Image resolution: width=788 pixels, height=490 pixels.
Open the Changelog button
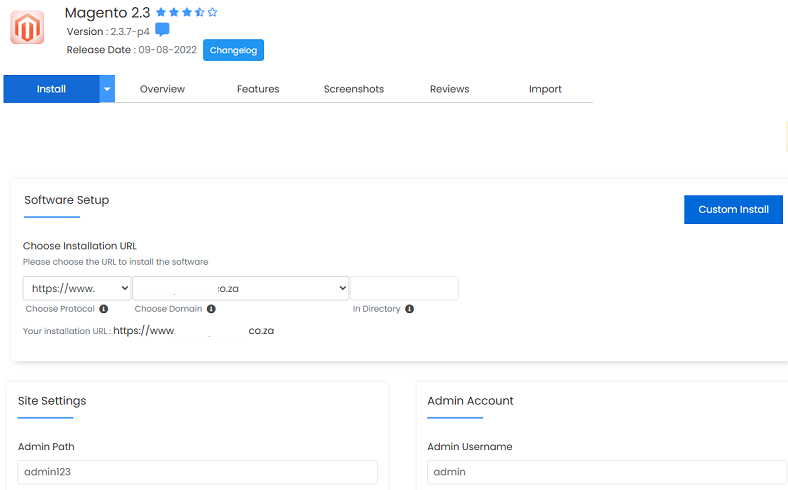233,50
